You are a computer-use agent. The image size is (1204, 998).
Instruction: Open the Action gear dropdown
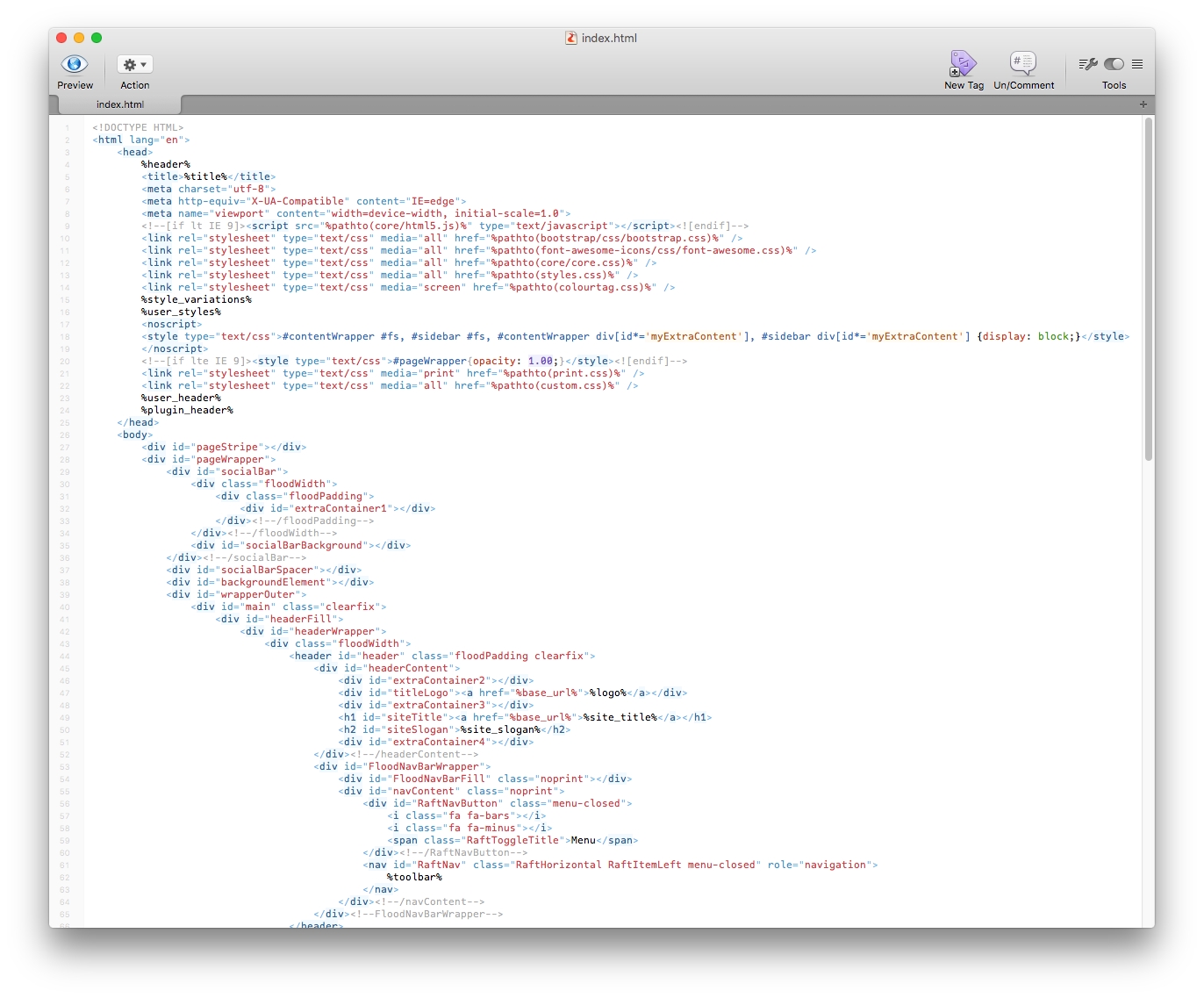(134, 64)
